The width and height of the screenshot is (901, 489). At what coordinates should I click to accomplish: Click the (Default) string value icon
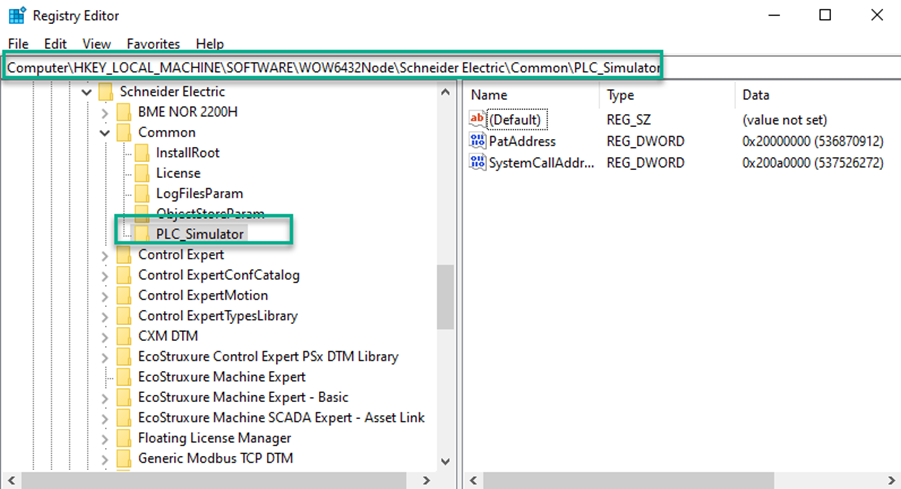pos(478,120)
